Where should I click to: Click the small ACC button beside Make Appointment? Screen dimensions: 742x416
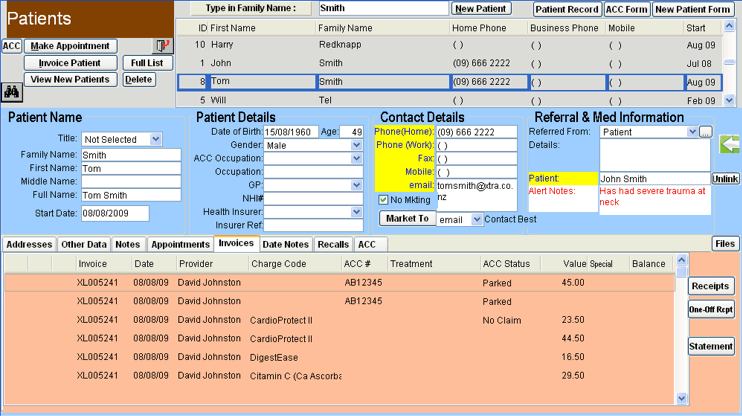[11, 47]
